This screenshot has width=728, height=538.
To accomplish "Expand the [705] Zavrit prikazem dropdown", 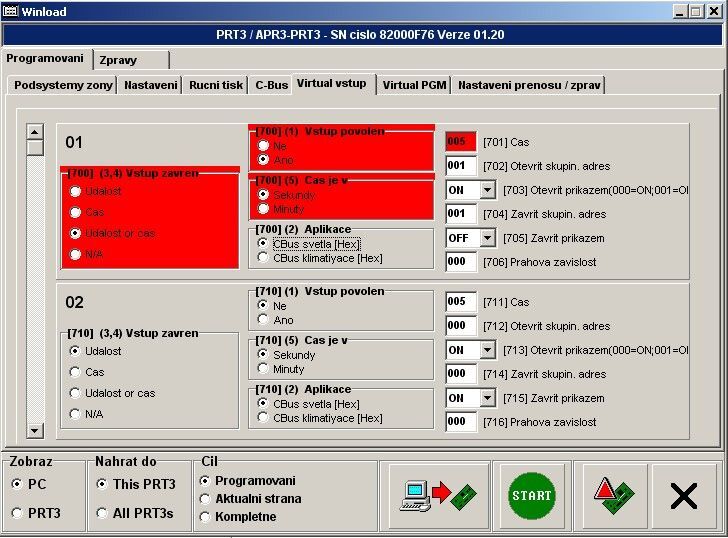I will coord(487,238).
